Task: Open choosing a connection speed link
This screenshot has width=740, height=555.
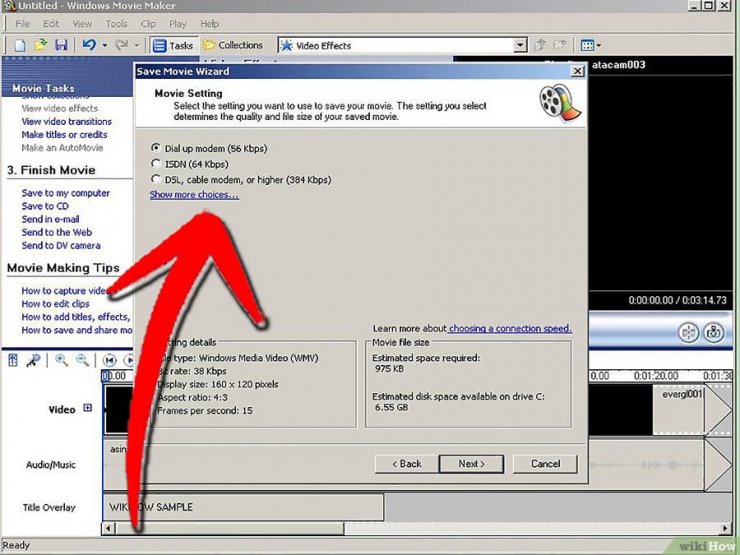Action: point(510,328)
